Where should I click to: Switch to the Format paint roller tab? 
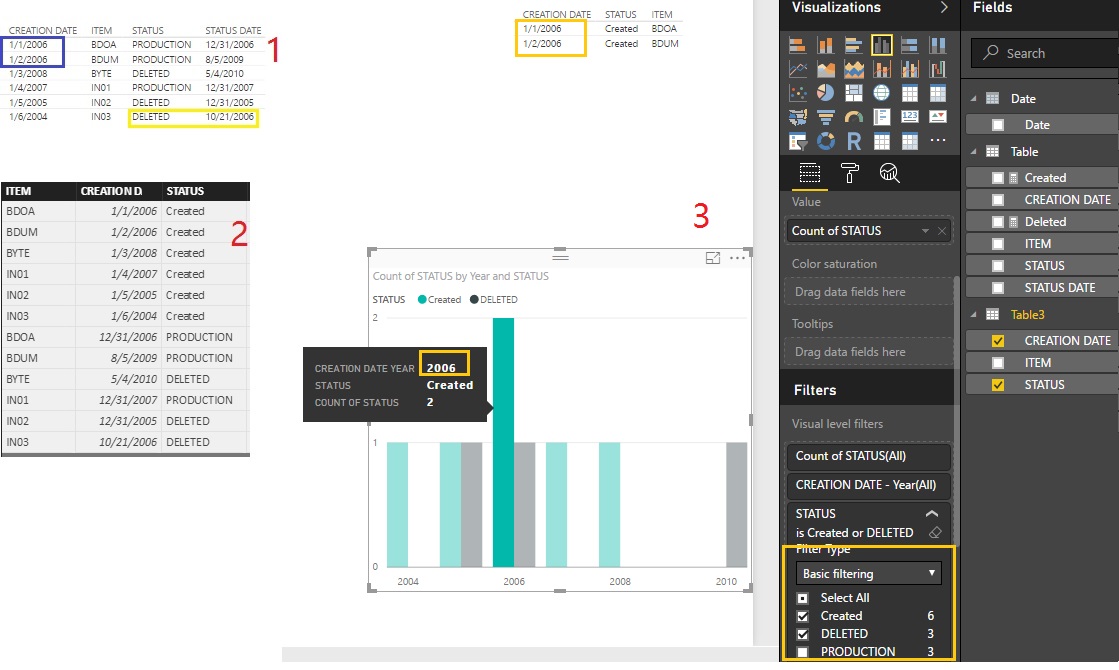(849, 173)
